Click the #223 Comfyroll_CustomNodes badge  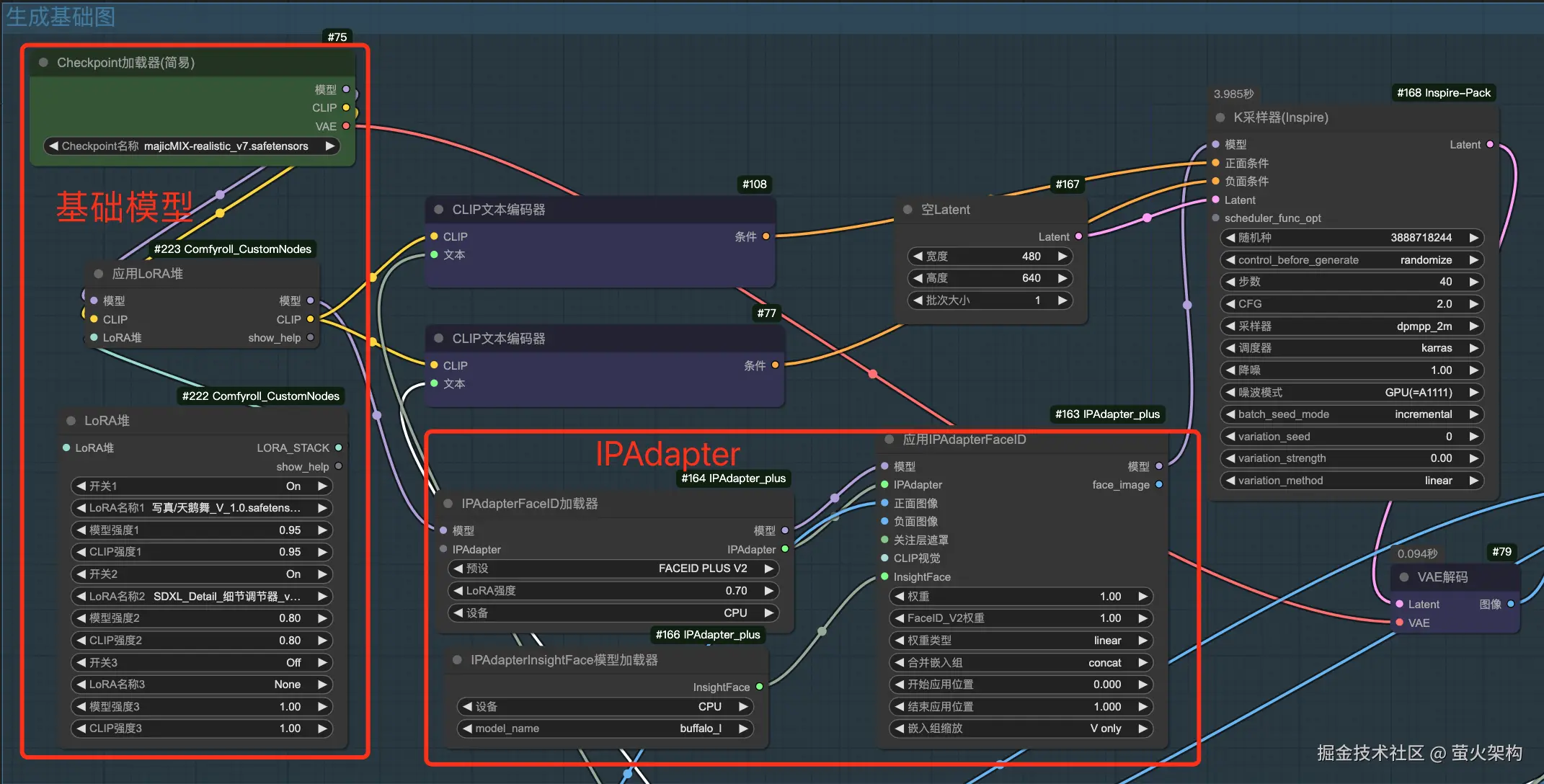232,249
